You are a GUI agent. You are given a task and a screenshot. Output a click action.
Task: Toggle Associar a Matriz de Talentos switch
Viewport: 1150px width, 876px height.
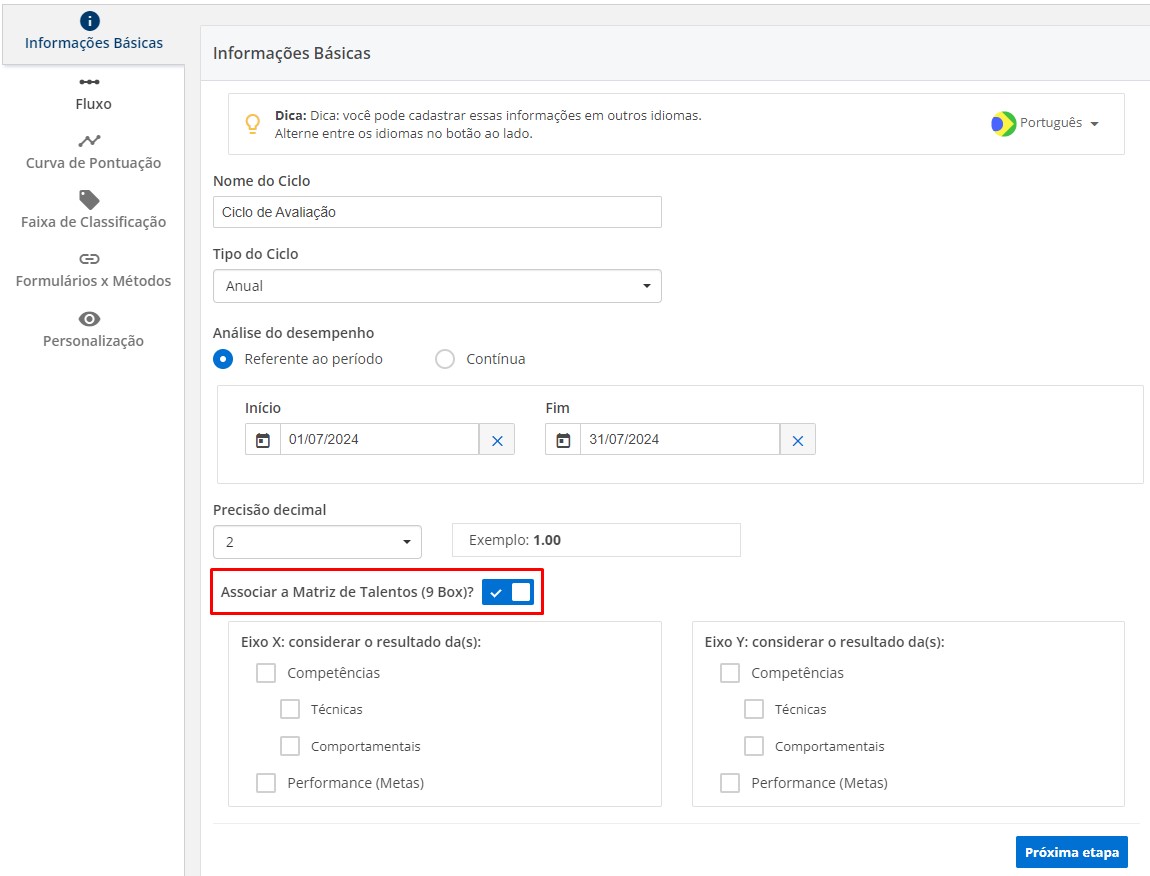508,592
